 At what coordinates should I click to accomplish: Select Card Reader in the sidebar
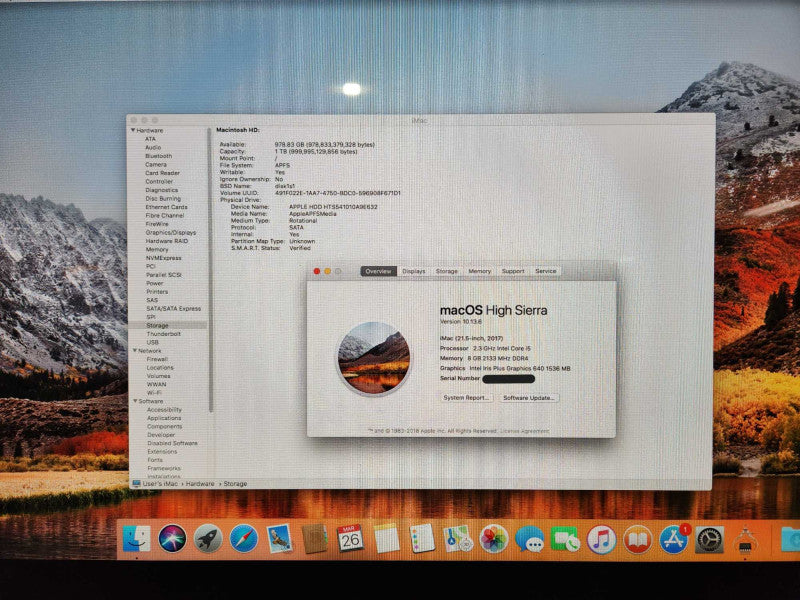162,173
